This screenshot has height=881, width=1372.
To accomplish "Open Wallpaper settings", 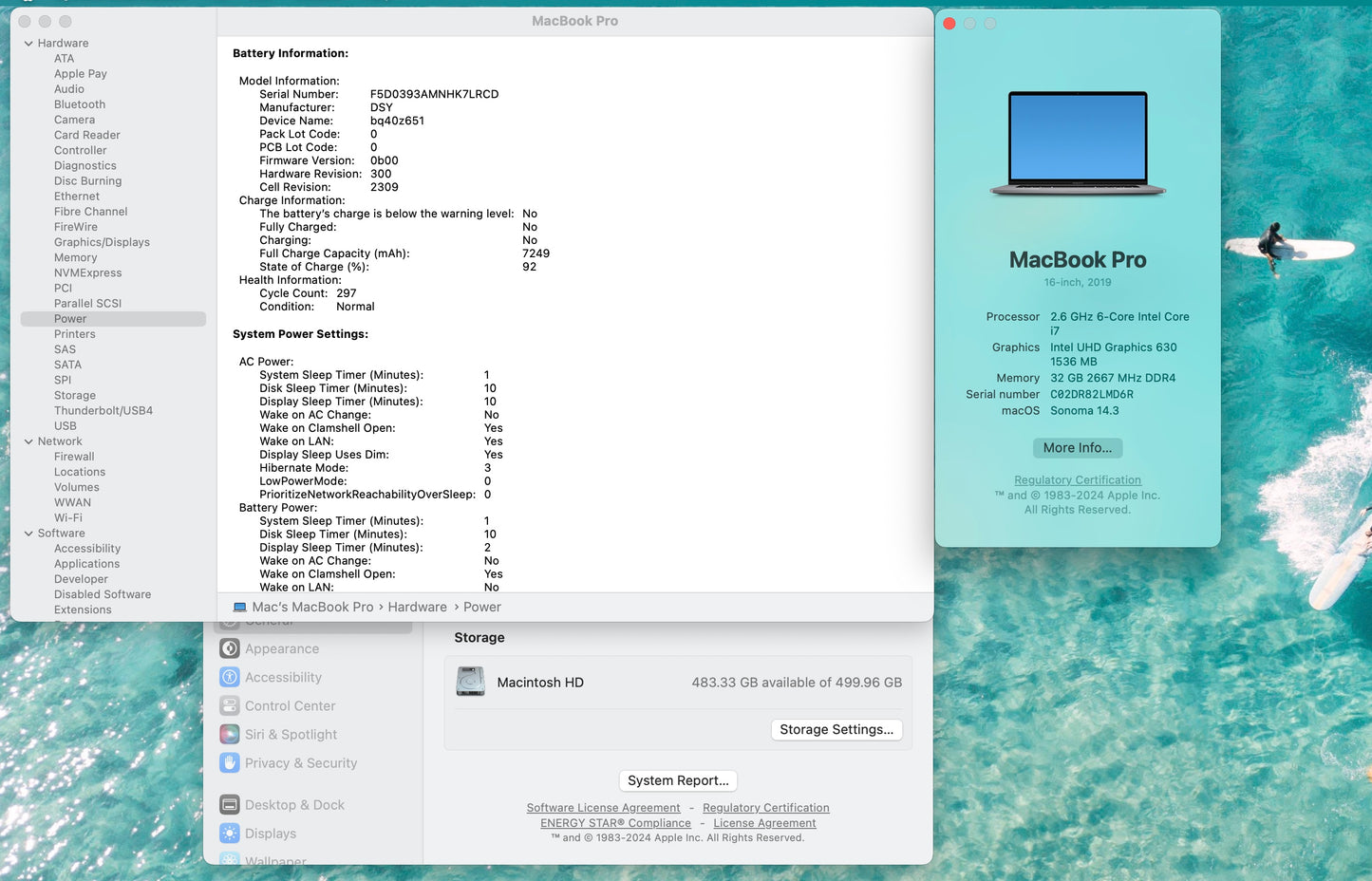I will (274, 859).
